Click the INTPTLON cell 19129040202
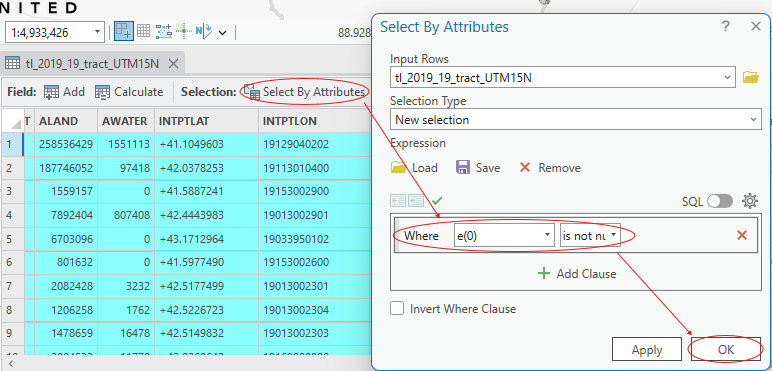 click(314, 145)
